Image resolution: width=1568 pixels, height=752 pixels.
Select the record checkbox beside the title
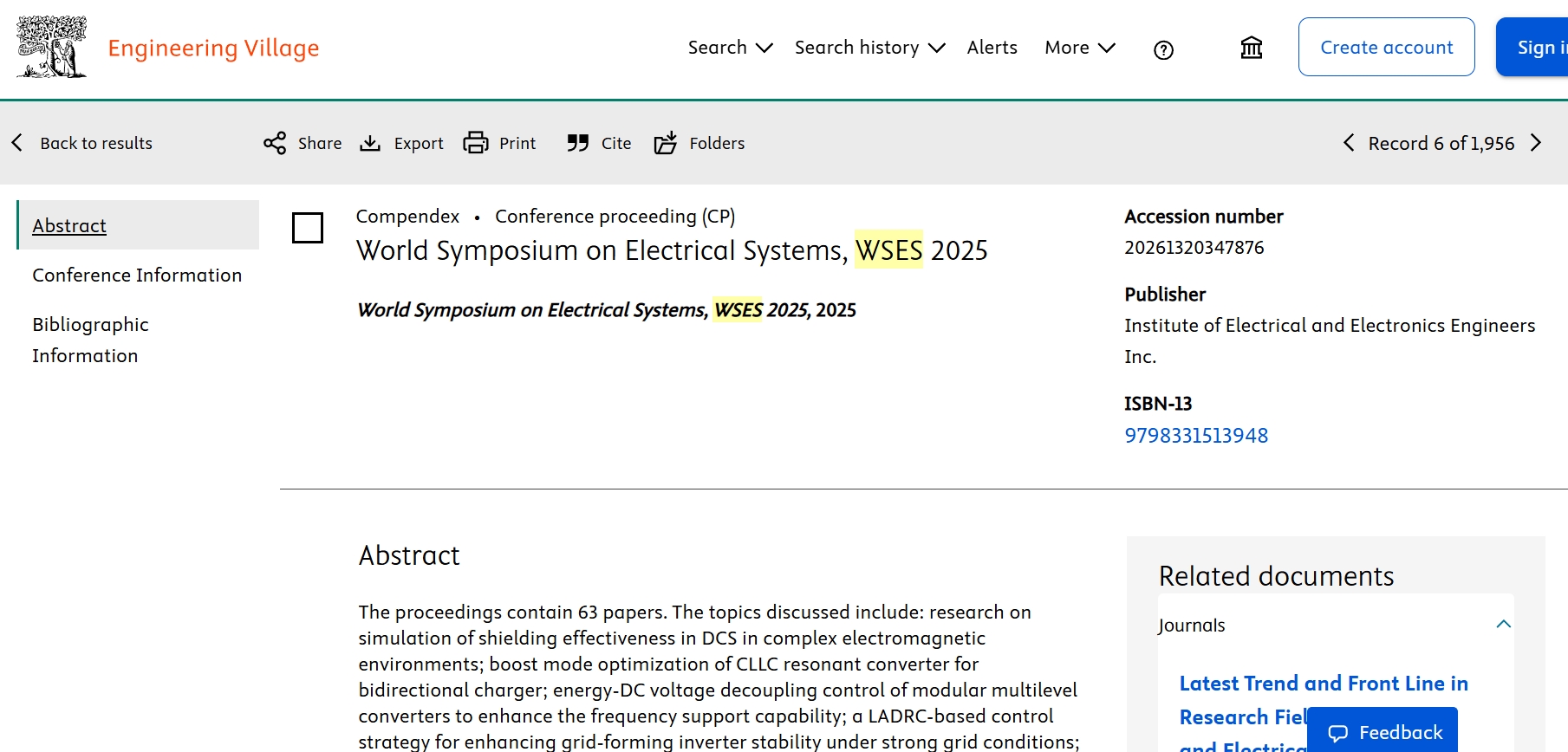(308, 228)
